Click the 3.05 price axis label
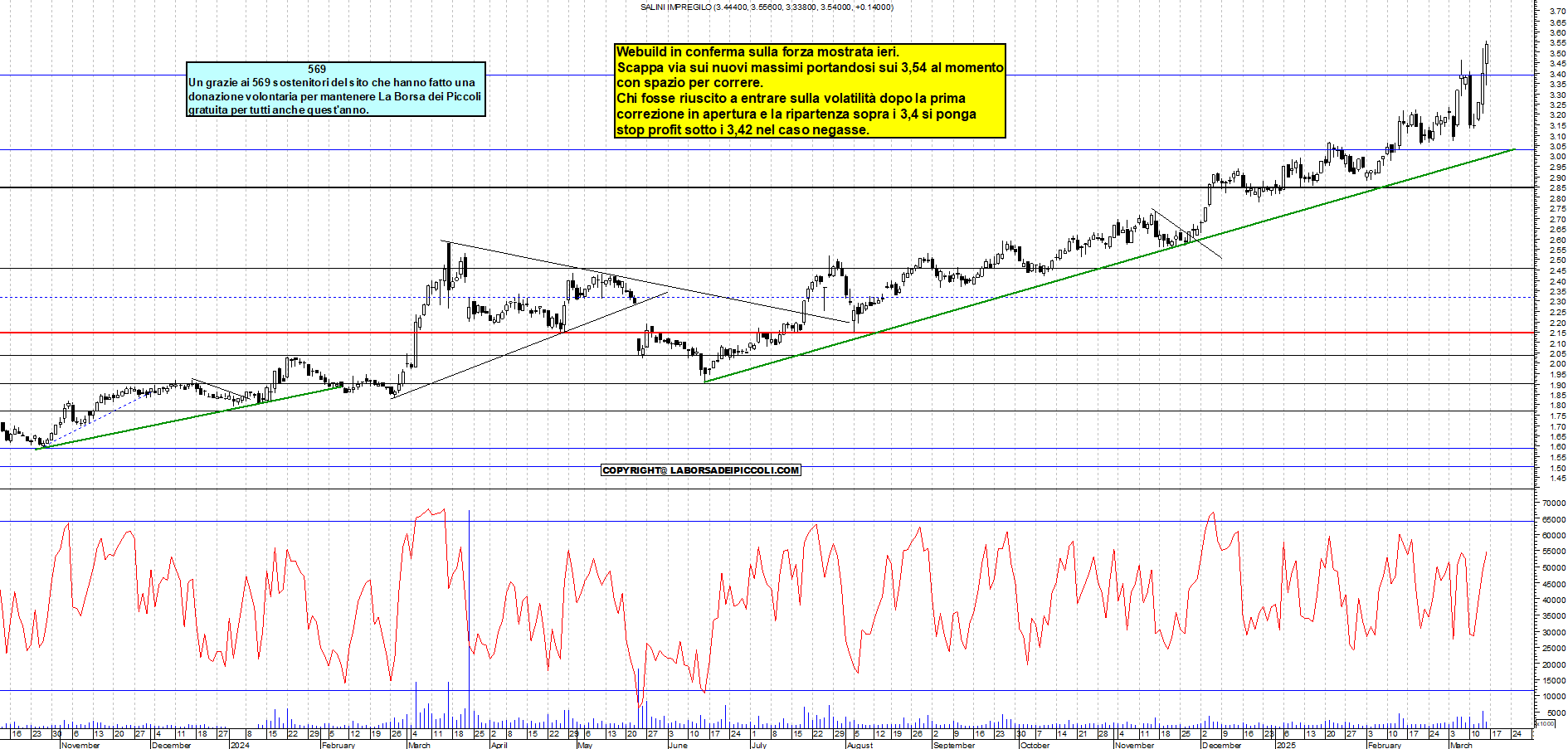The height and width of the screenshot is (749, 1568). pos(1557,147)
